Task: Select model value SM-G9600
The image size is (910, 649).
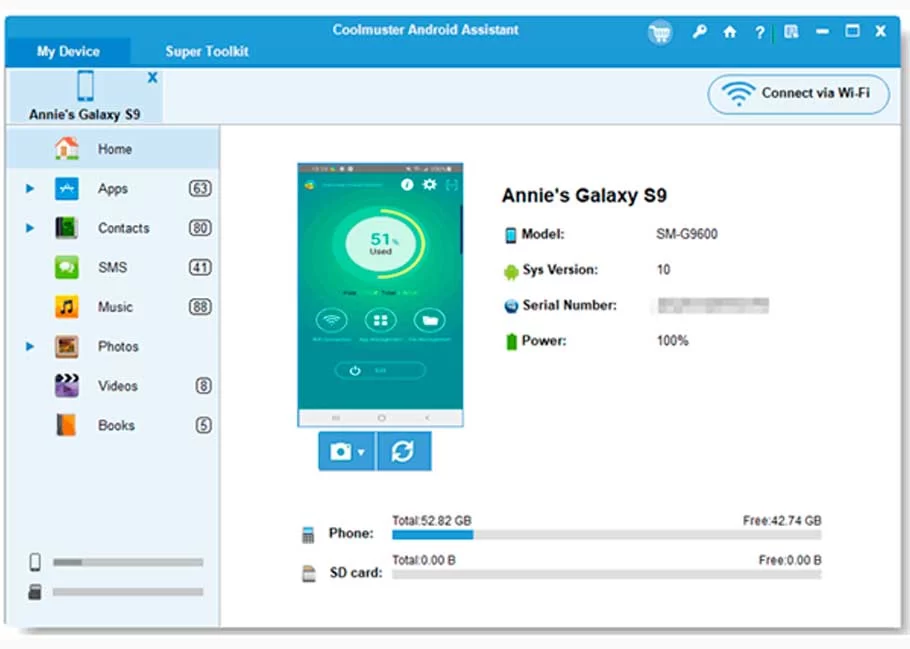Action: [687, 234]
